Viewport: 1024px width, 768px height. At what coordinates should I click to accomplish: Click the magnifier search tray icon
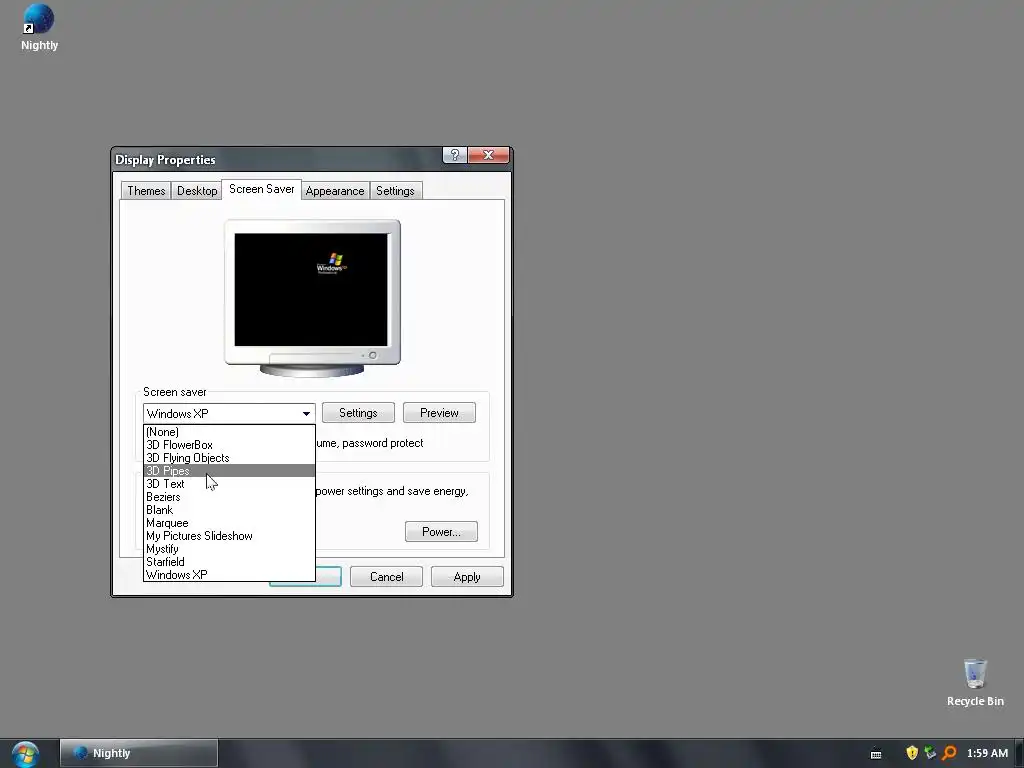pos(949,753)
